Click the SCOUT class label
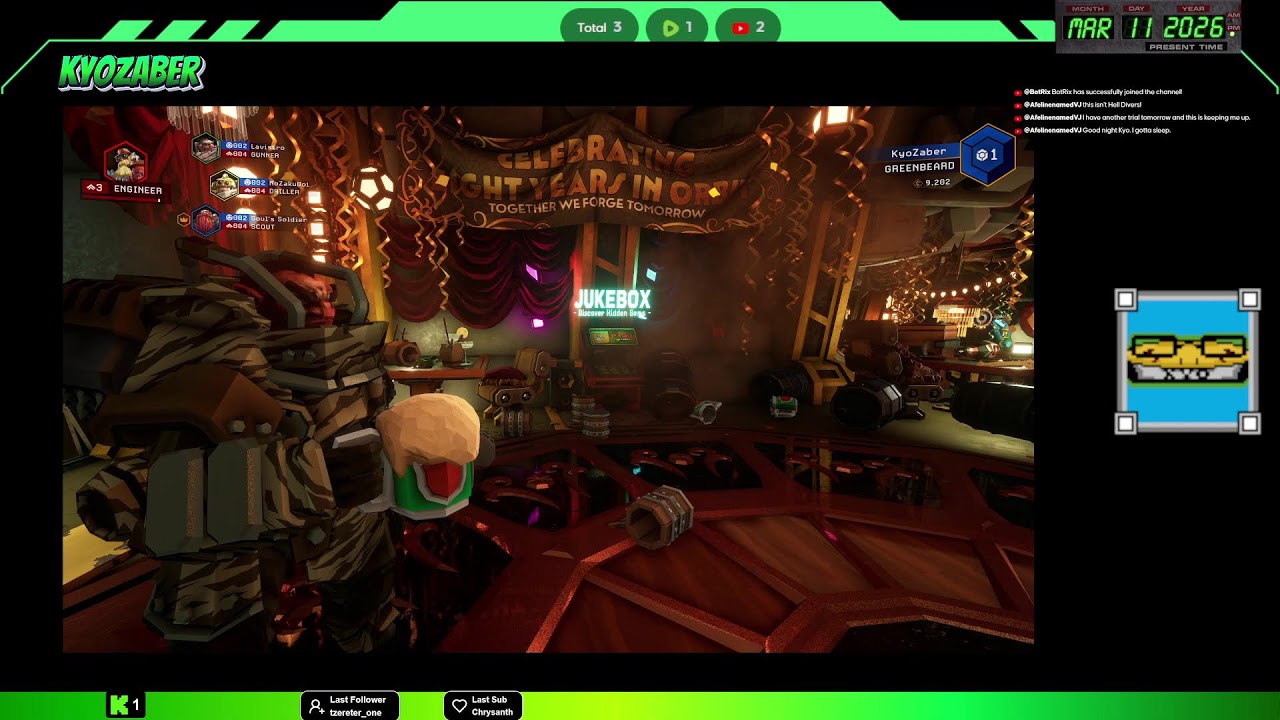 (262, 227)
